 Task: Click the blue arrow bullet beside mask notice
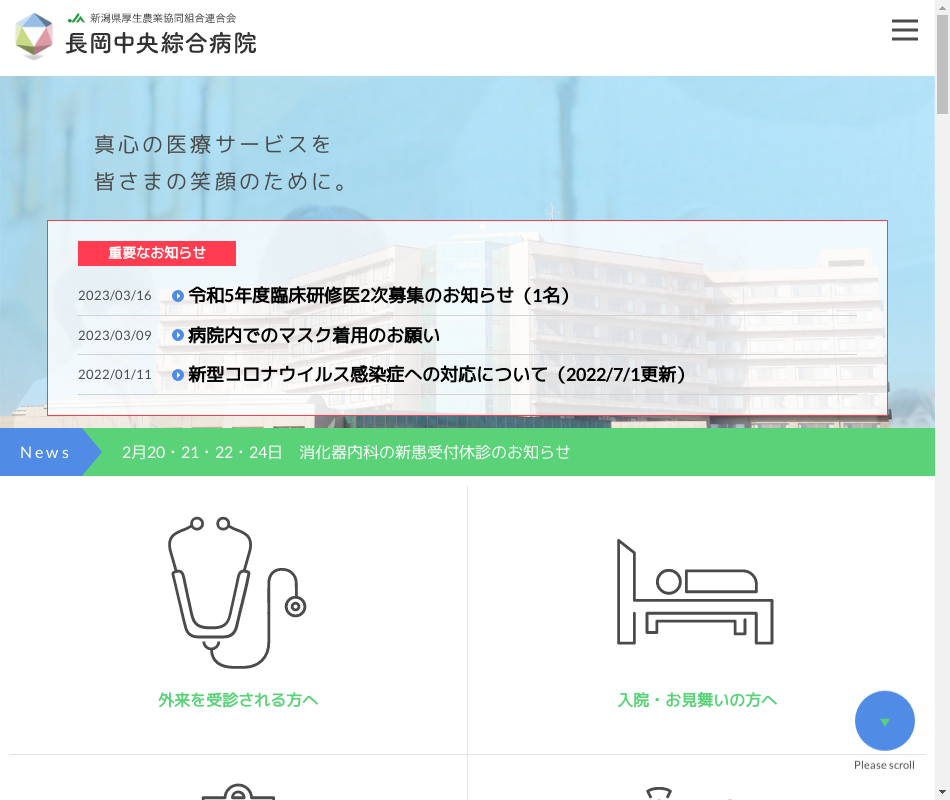pyautogui.click(x=178, y=336)
